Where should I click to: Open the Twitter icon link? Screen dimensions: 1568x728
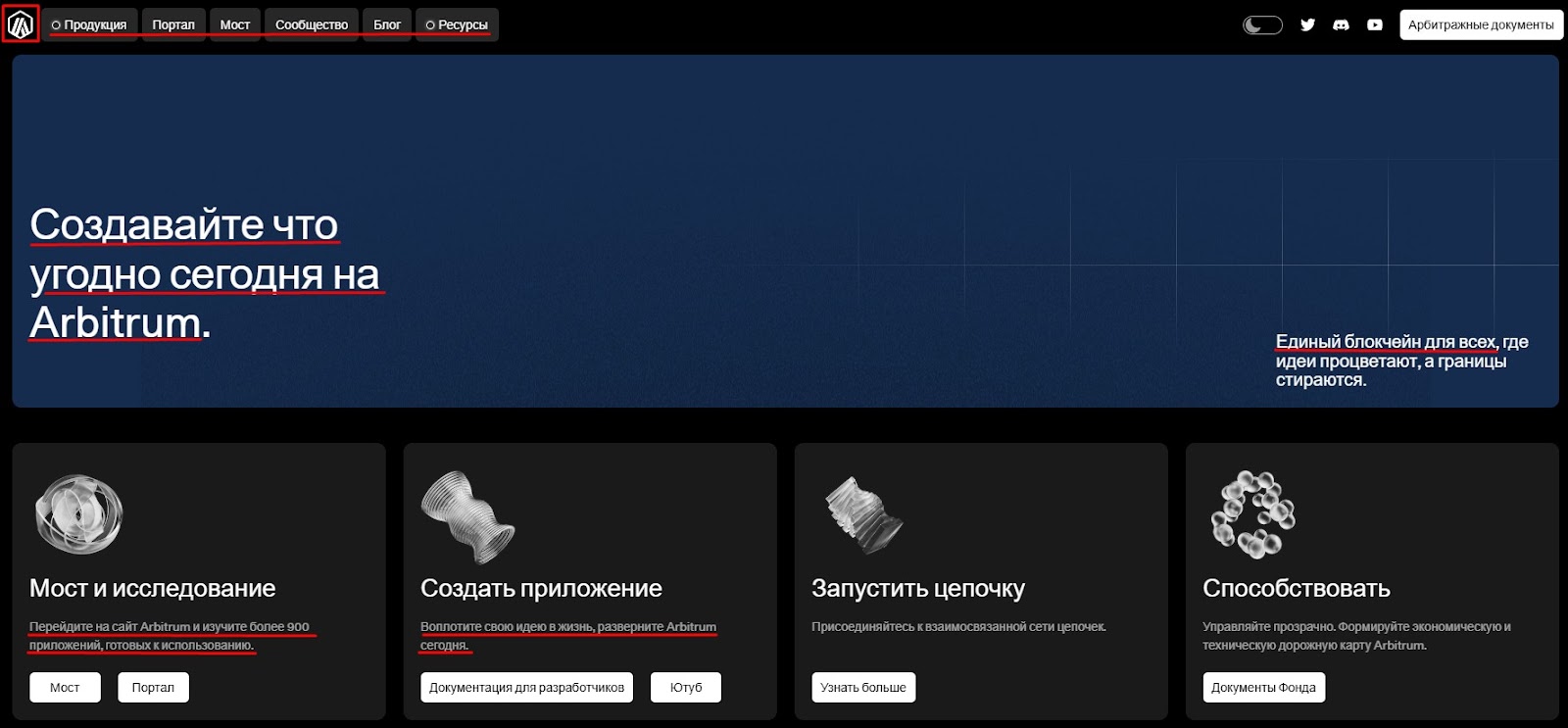(1307, 24)
